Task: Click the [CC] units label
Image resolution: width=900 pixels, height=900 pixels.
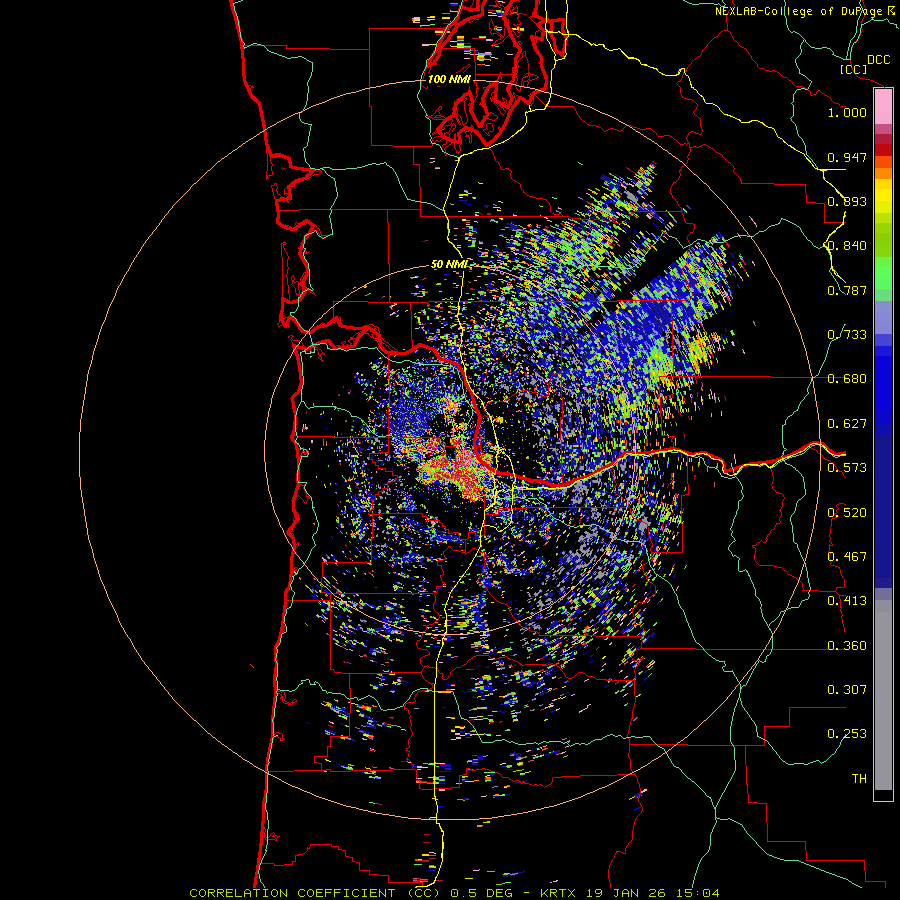Action: coord(854,69)
